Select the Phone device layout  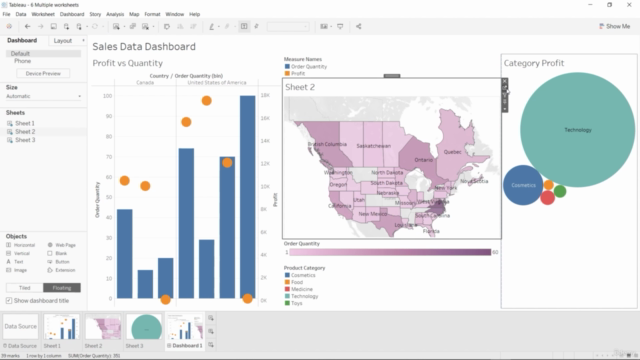[22, 61]
